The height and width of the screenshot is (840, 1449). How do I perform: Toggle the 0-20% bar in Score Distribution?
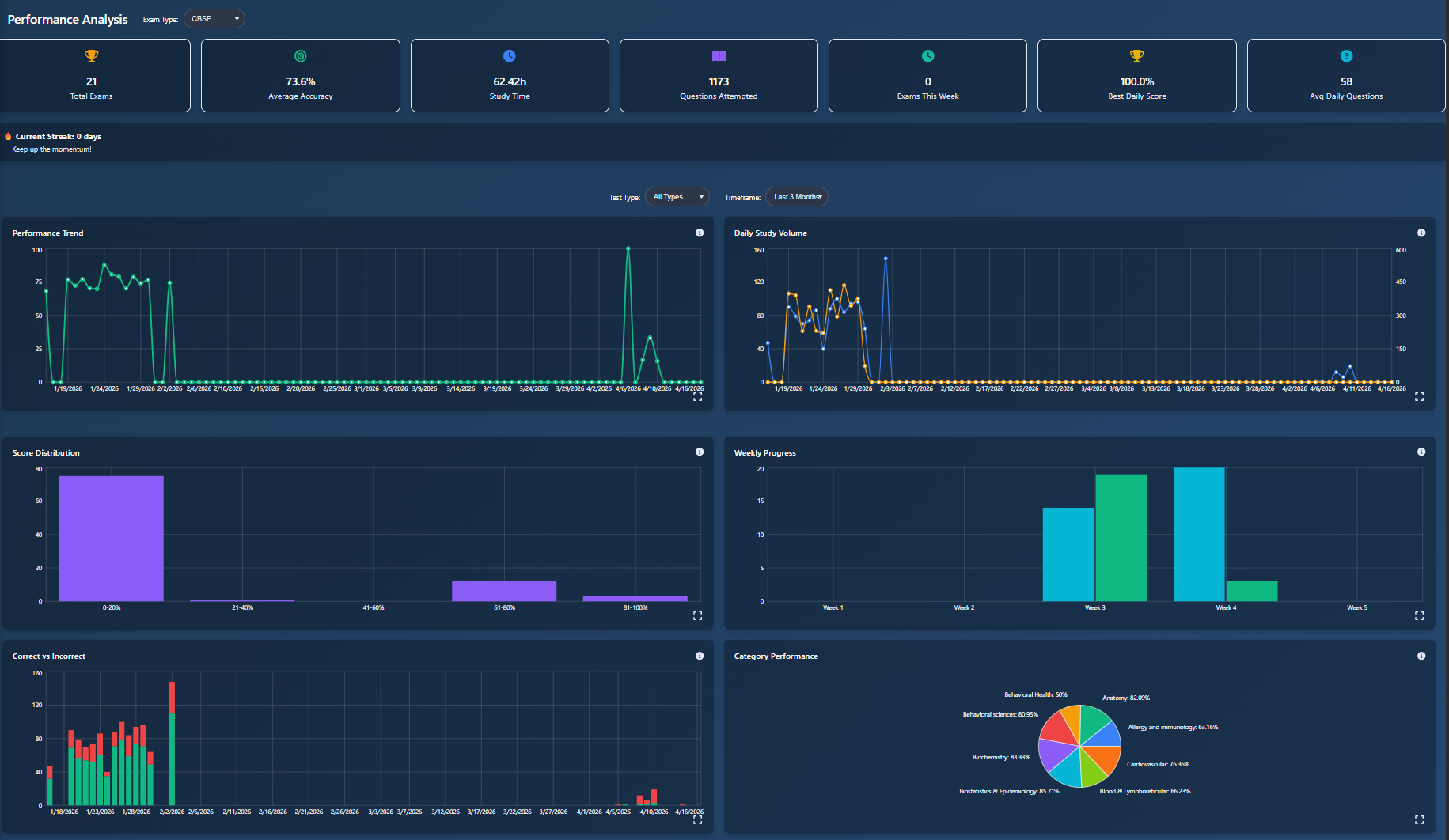click(x=110, y=538)
